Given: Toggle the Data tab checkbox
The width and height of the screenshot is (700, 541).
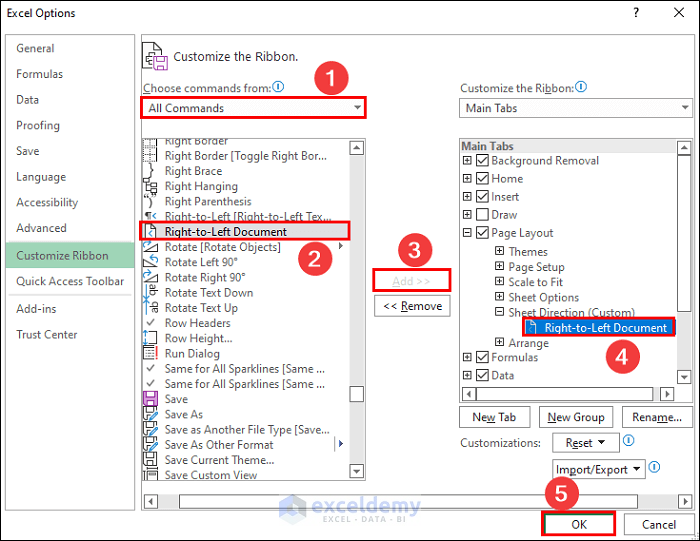Looking at the screenshot, I should [x=482, y=375].
